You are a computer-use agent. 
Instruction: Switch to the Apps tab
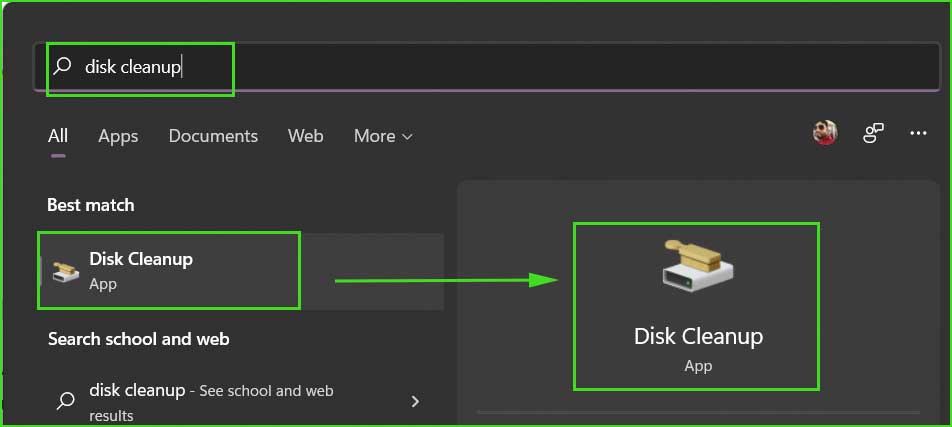118,136
